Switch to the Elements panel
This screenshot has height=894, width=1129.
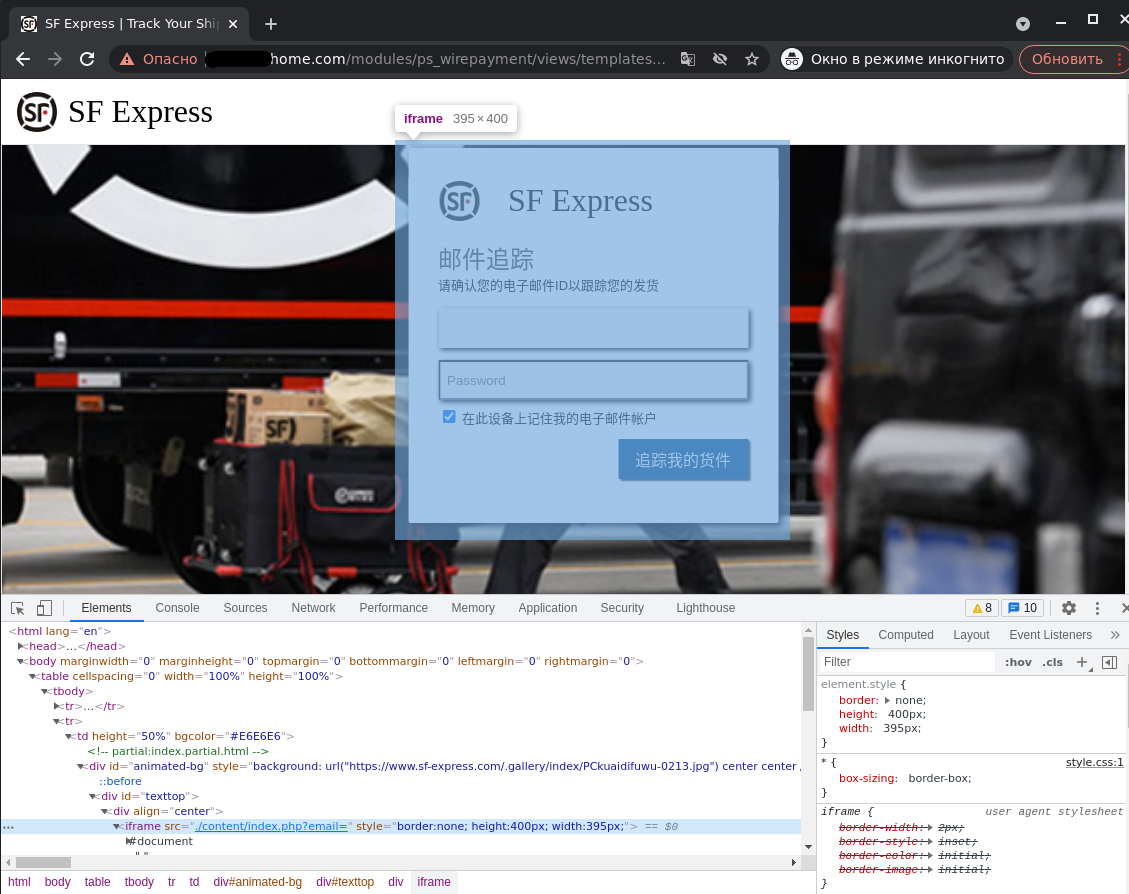(107, 608)
